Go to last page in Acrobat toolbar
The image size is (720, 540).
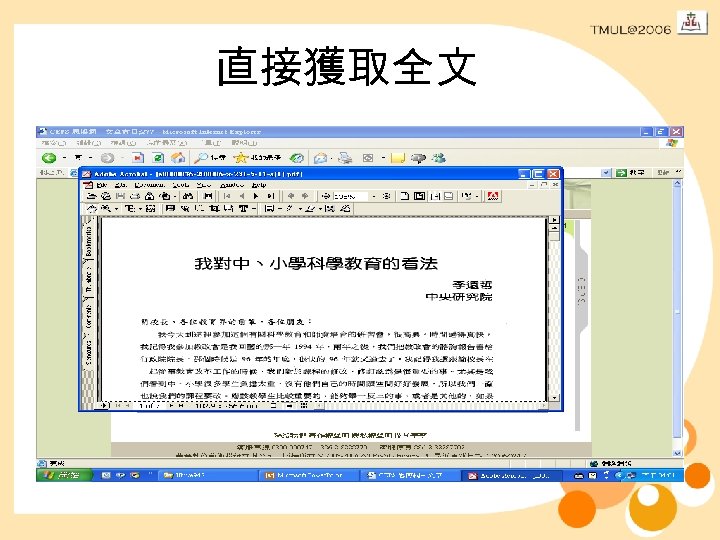pyautogui.click(x=270, y=196)
